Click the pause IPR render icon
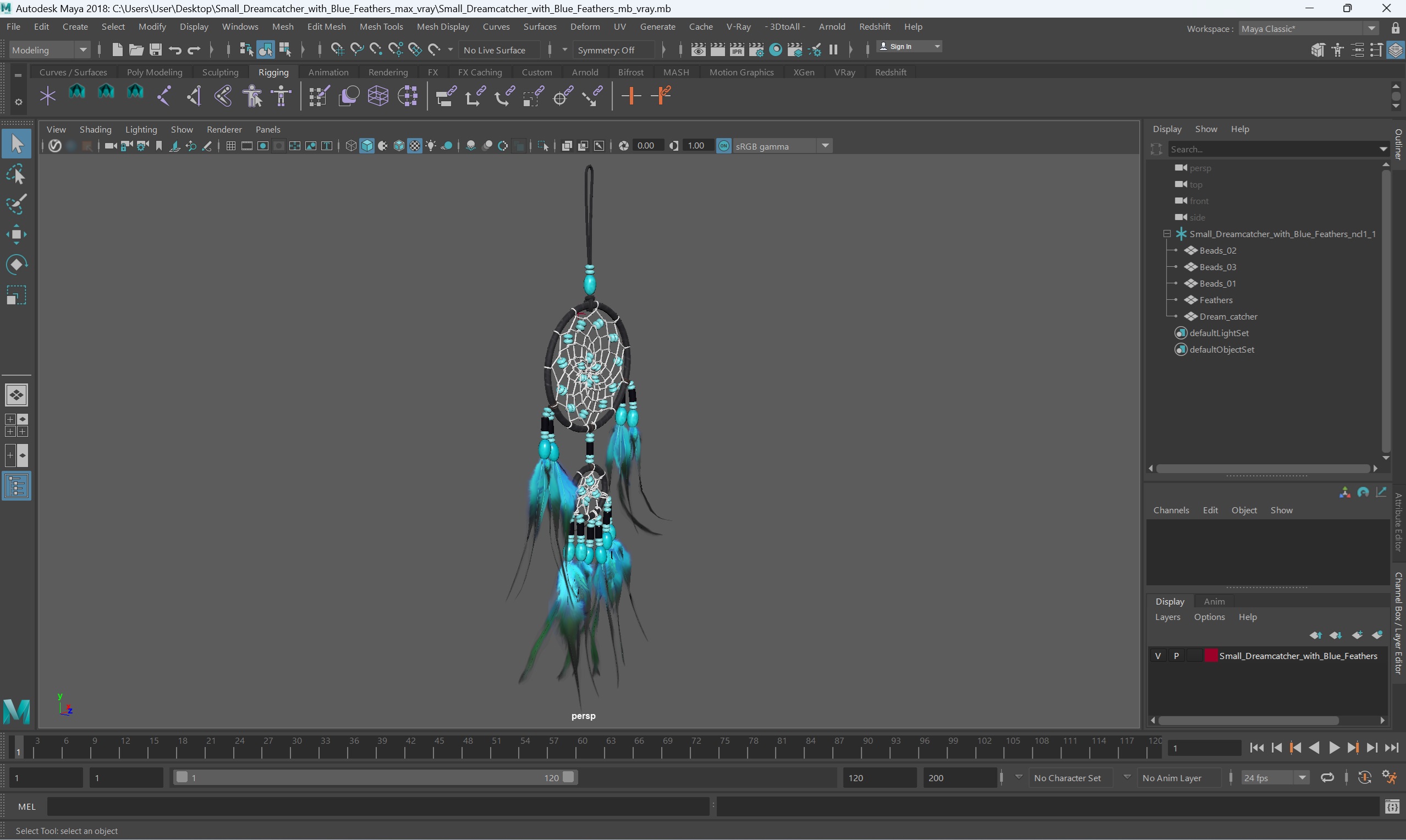Viewport: 1406px width, 840px height. 833,50
